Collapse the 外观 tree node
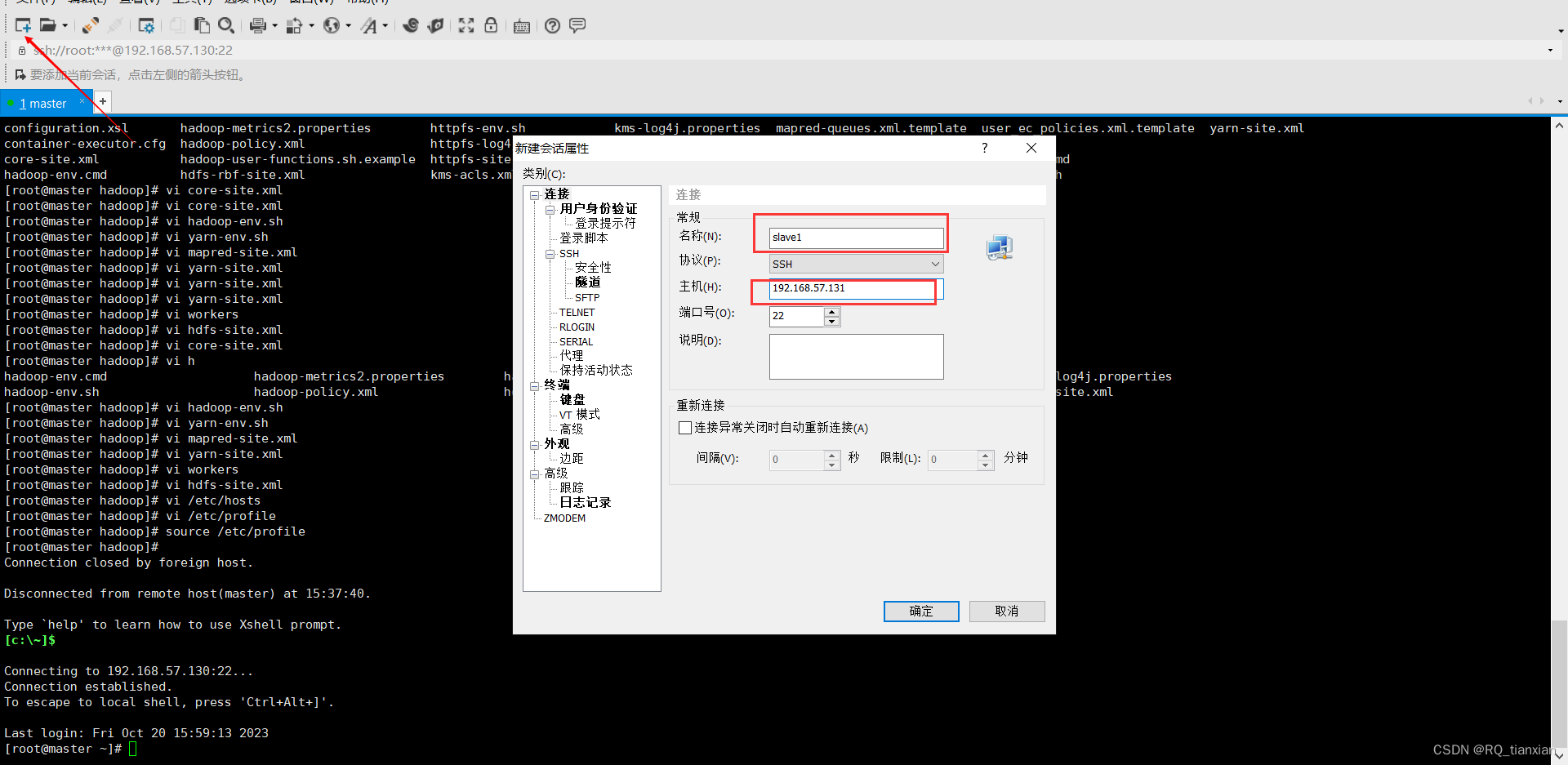Screen dimensions: 1568x765 (x=535, y=444)
